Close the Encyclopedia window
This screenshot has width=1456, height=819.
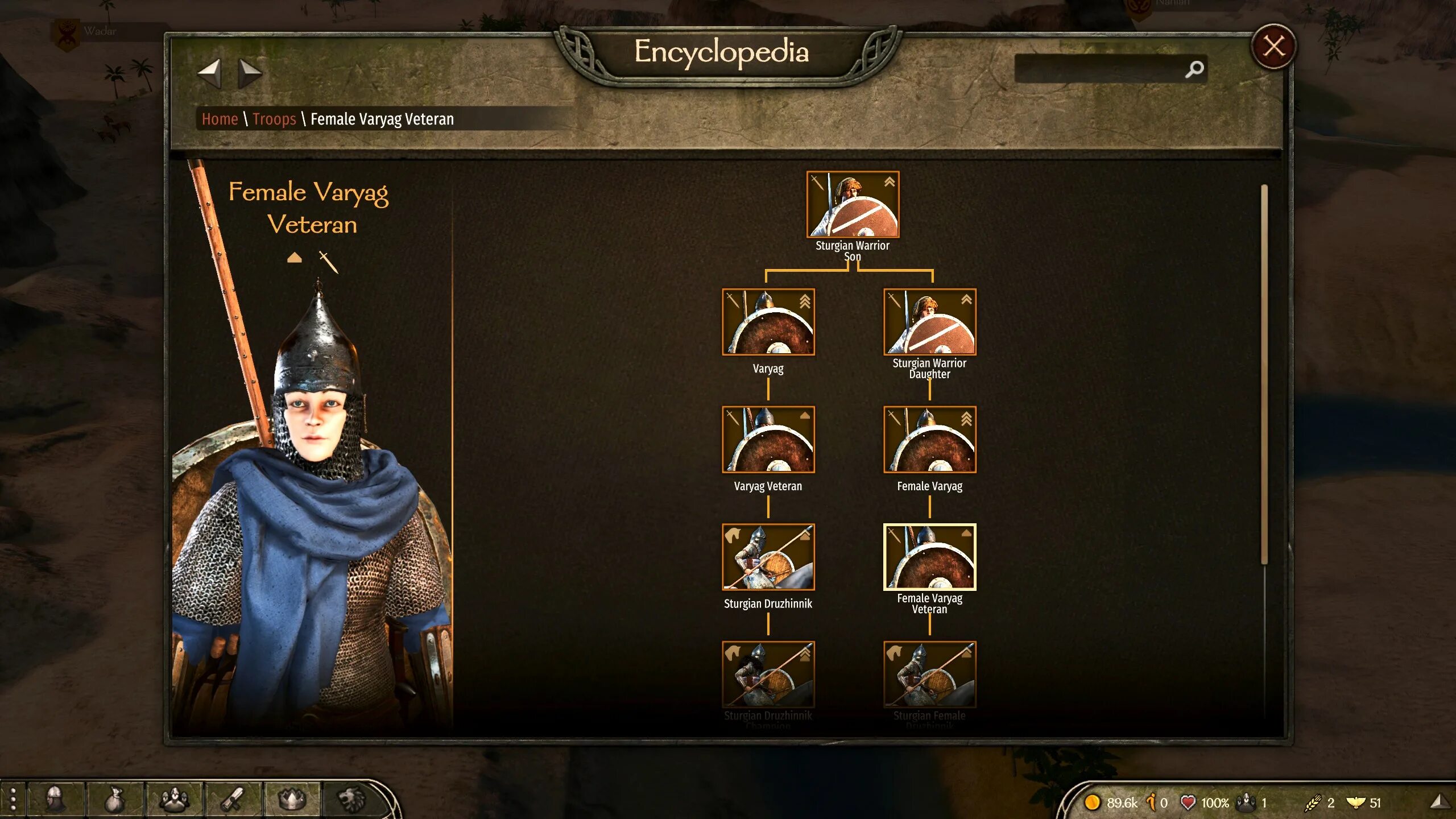(1273, 46)
